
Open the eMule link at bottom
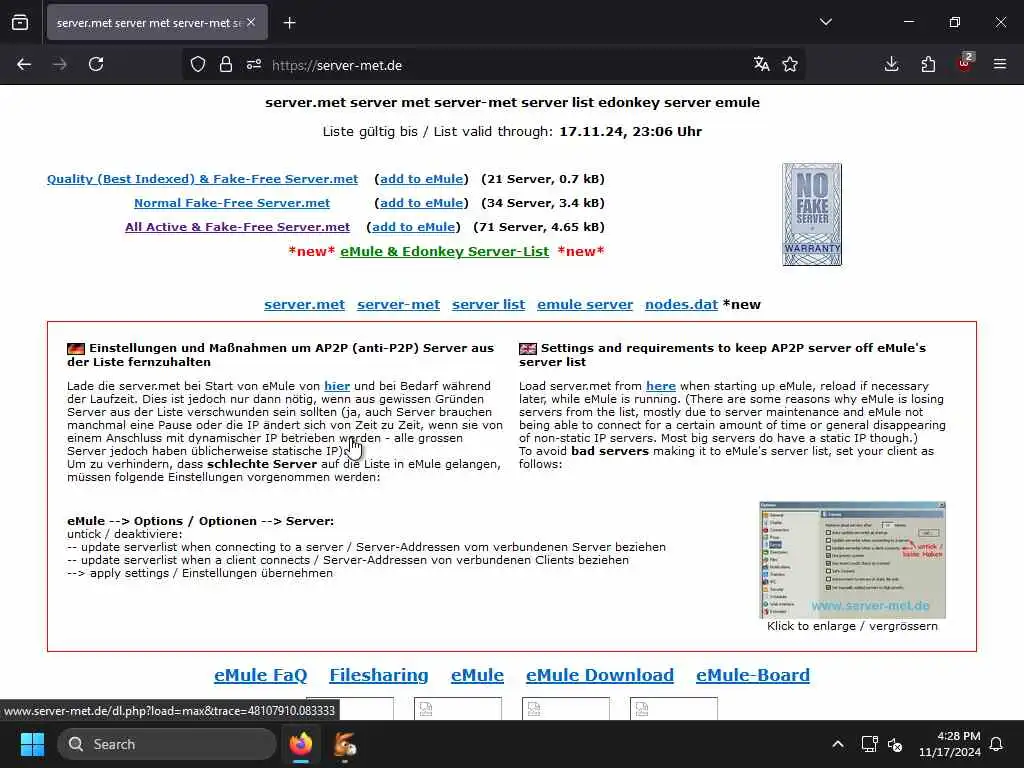(x=477, y=675)
